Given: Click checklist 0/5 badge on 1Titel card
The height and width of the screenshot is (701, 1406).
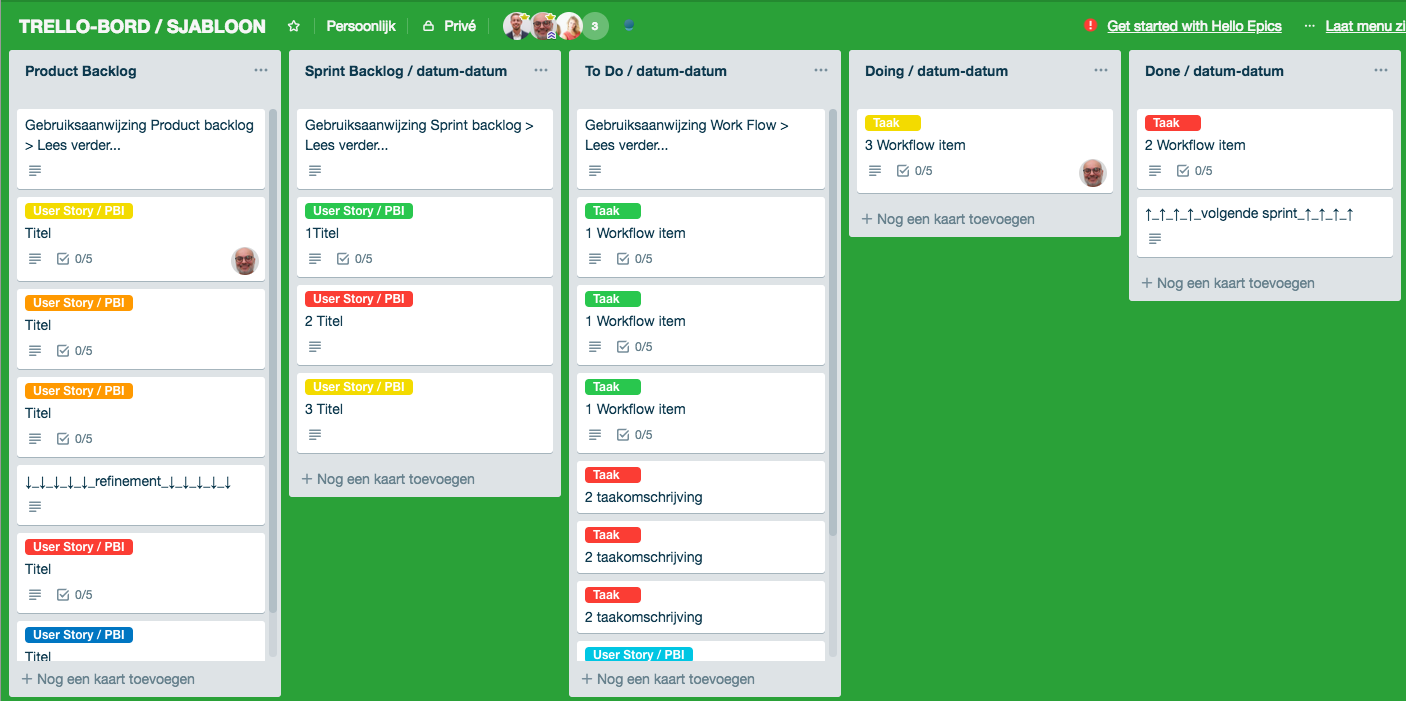Looking at the screenshot, I should click(x=354, y=259).
